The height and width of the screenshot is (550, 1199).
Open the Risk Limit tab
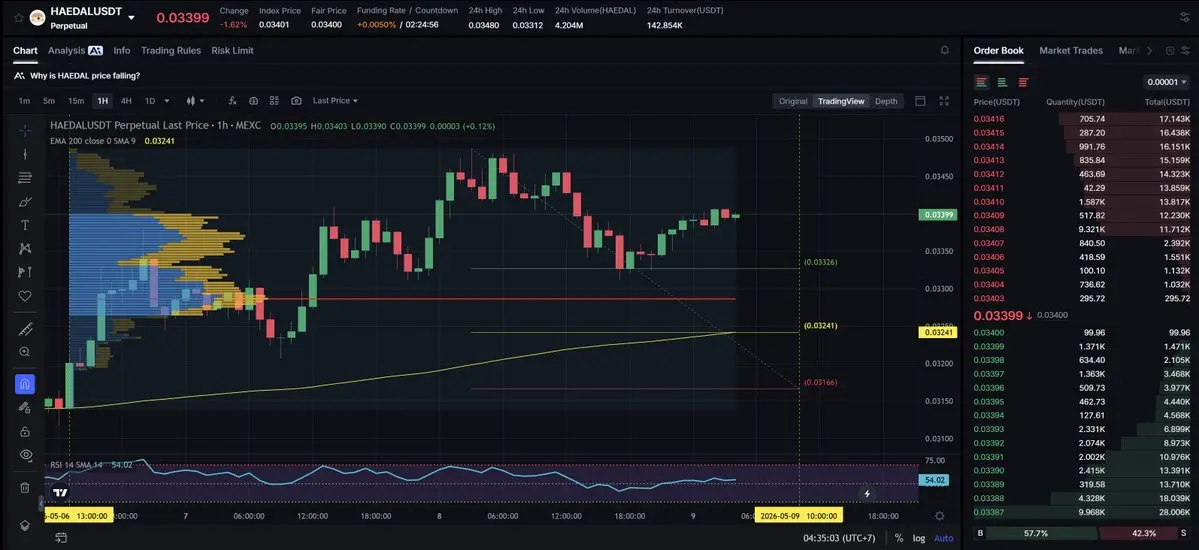click(x=232, y=50)
